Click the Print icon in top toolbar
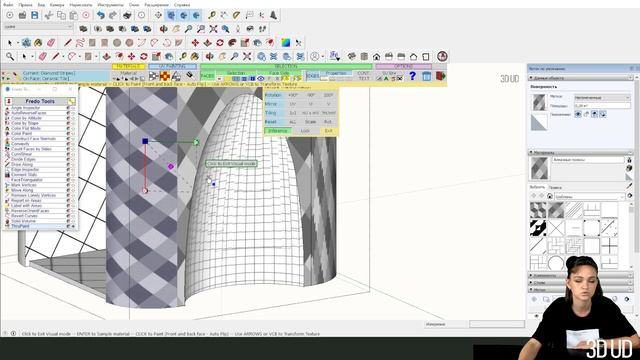 (x=127, y=16)
